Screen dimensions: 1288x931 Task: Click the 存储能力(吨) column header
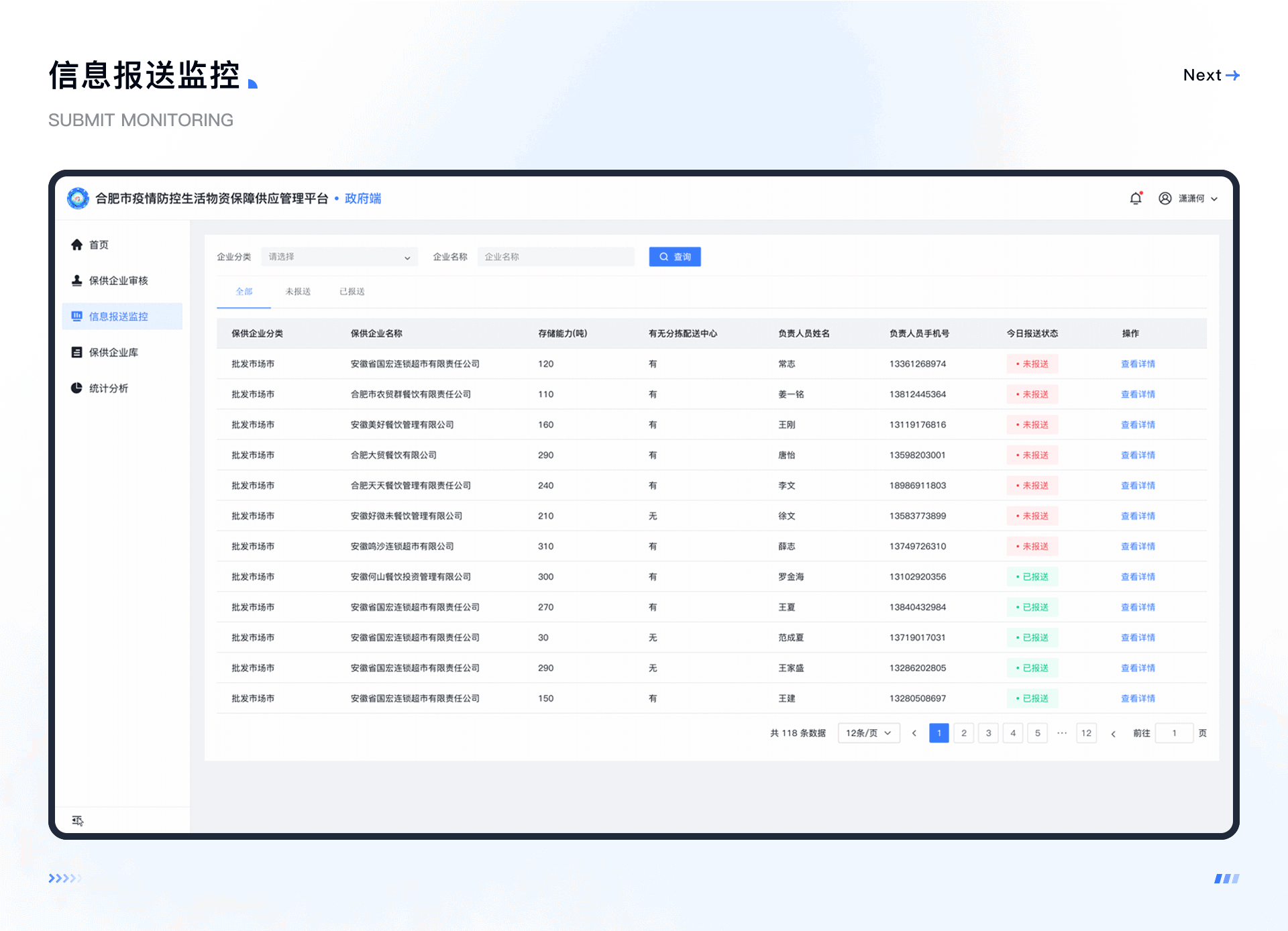563,333
